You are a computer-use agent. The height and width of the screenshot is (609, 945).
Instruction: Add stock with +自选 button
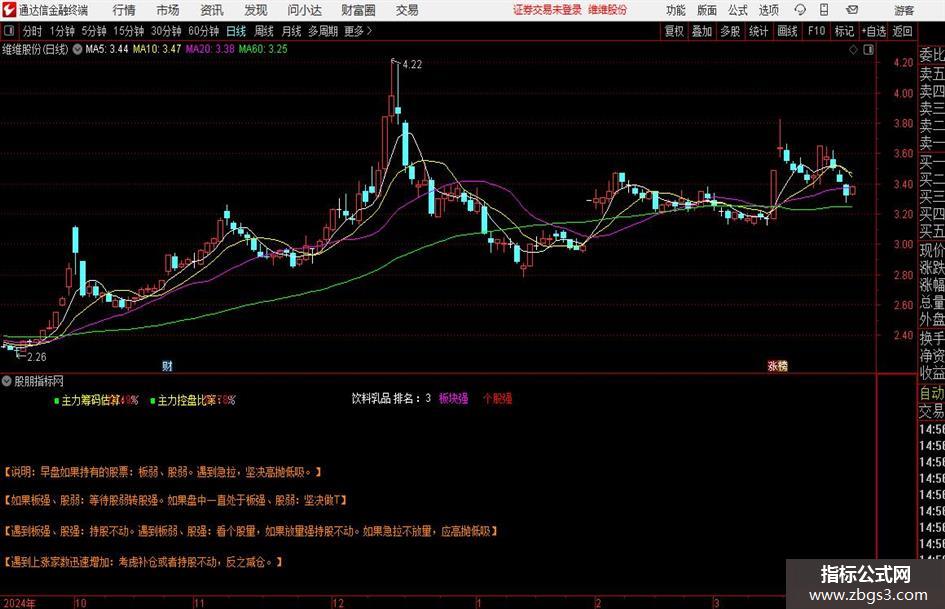click(x=874, y=31)
